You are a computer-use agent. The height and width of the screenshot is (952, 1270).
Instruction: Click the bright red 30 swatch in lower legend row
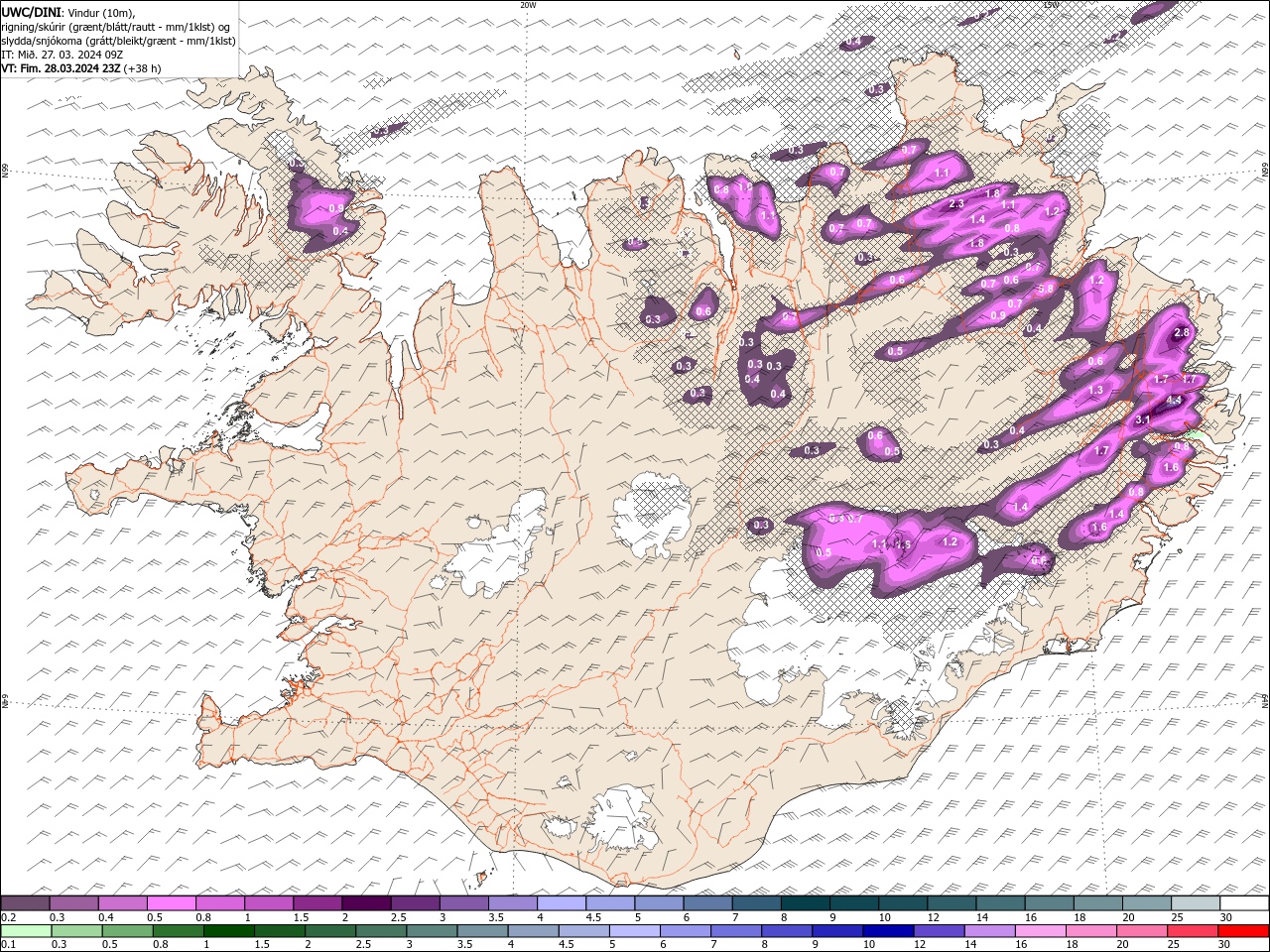coord(1243,930)
